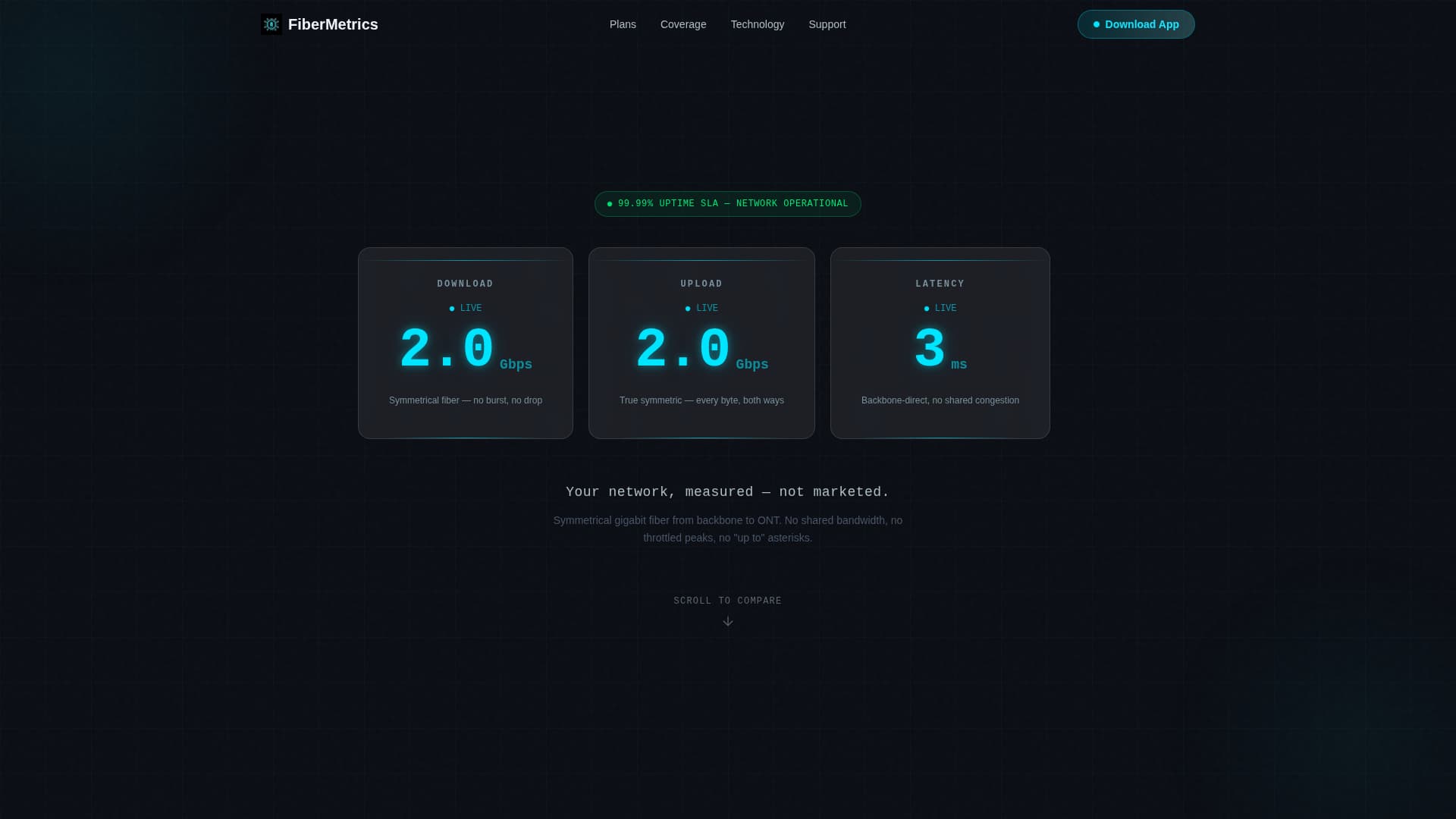Click the scroll-down arrow below "SCROLL TO COMPARE"
The height and width of the screenshot is (819, 1456).
pyautogui.click(x=728, y=621)
